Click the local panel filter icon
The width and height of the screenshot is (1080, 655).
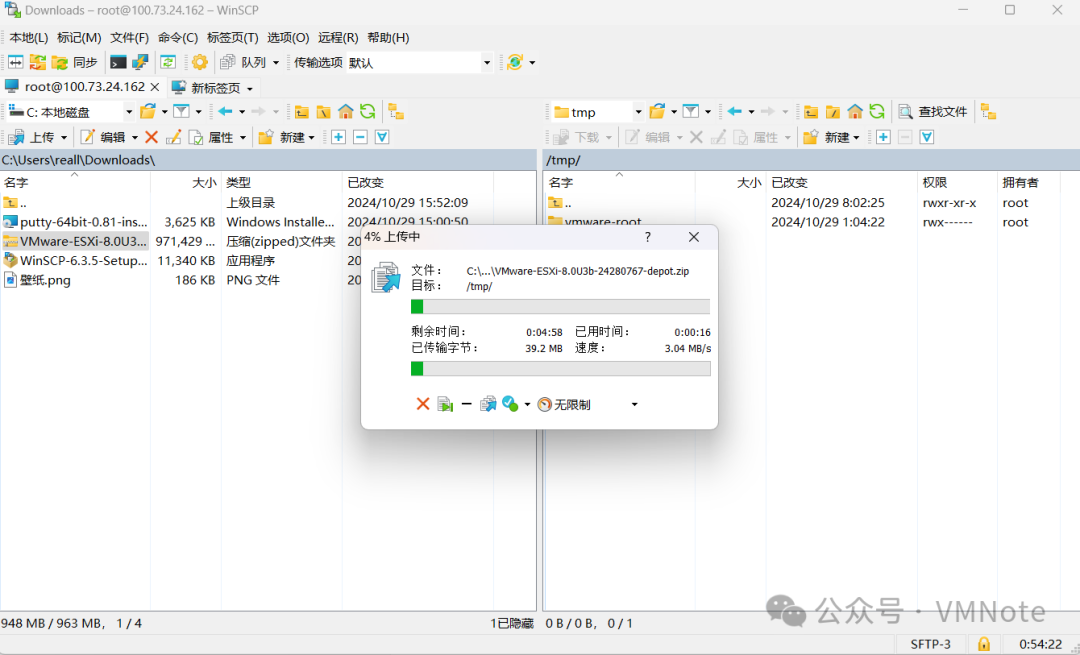[181, 112]
